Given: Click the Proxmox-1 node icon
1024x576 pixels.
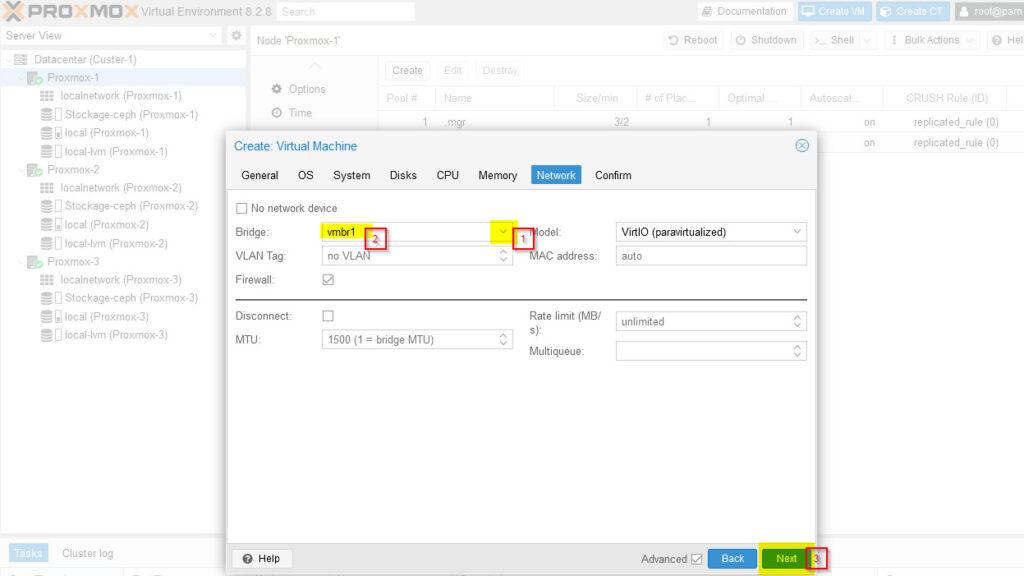Looking at the screenshot, I should click(35, 78).
